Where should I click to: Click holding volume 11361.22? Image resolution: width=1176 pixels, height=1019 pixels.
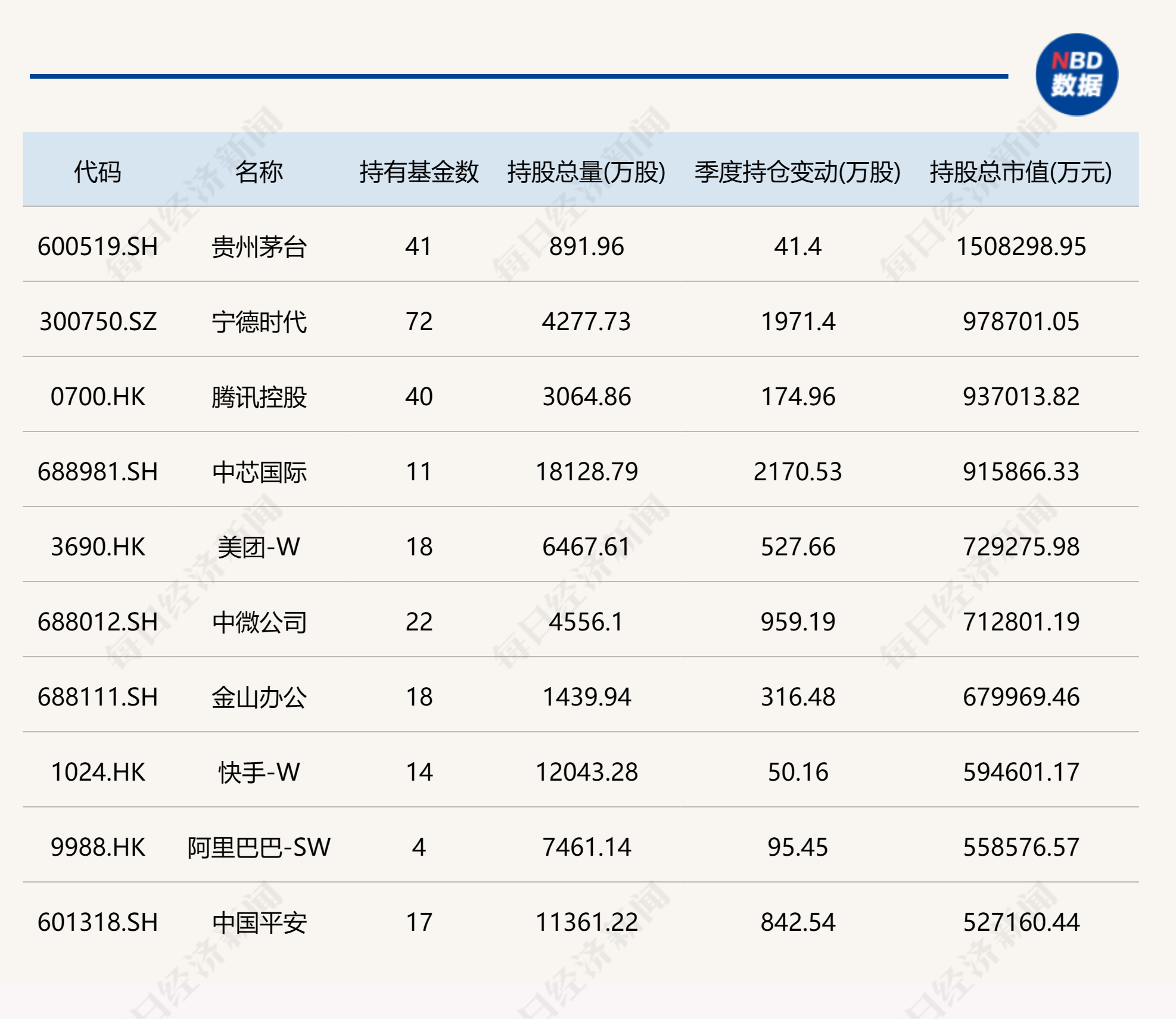(x=586, y=922)
